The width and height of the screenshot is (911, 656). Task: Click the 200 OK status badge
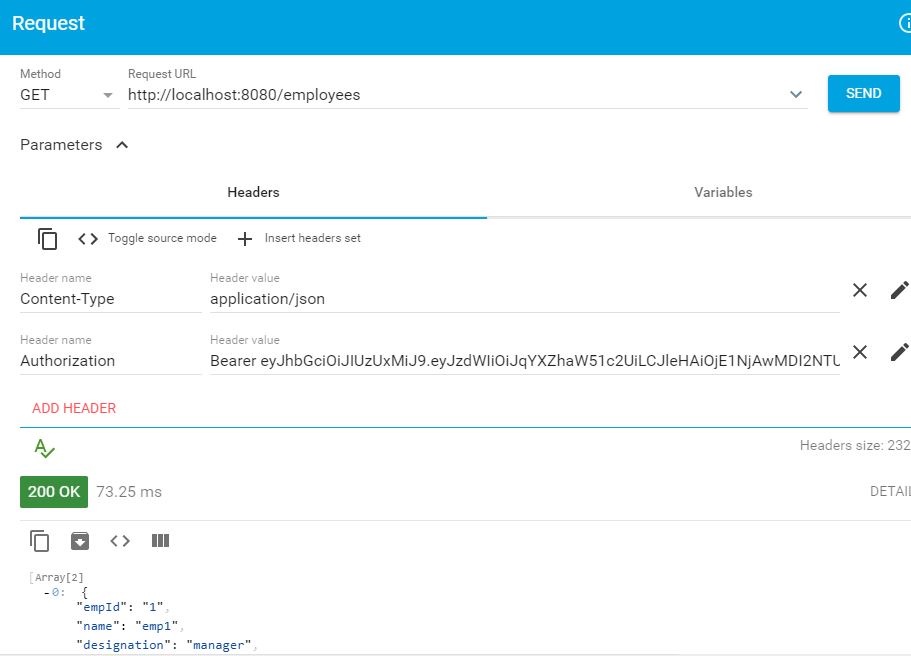tap(54, 492)
